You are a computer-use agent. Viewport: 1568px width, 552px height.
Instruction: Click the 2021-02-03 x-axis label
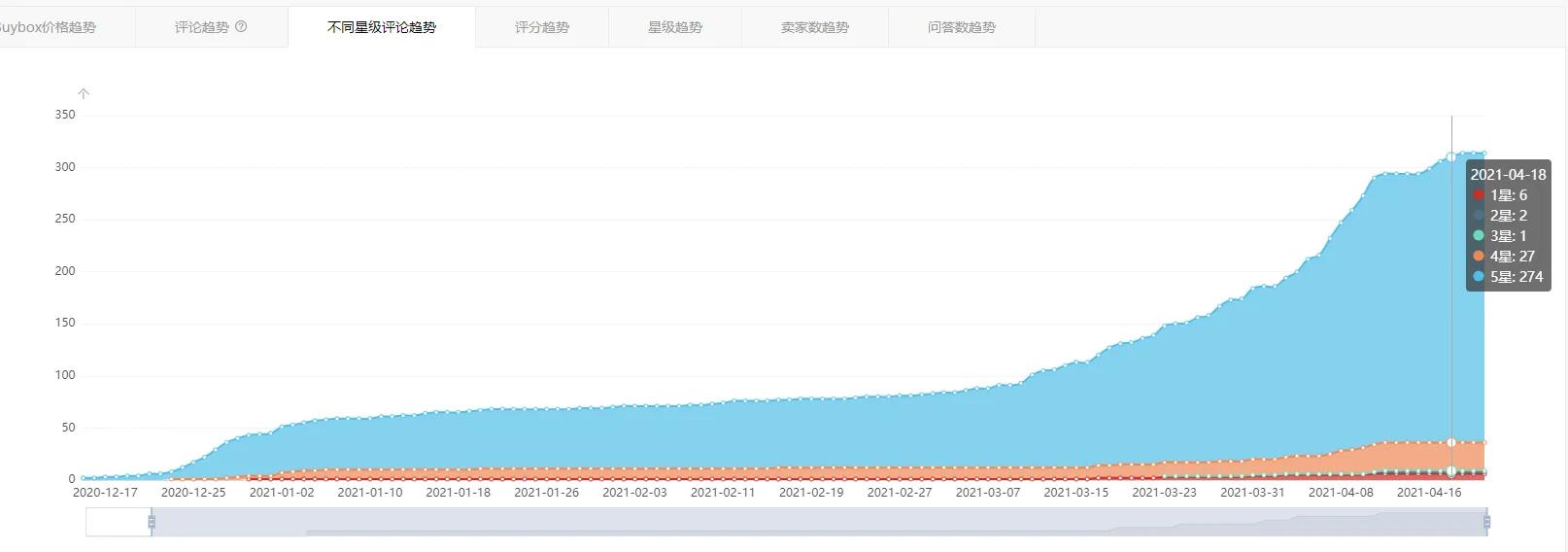[634, 493]
